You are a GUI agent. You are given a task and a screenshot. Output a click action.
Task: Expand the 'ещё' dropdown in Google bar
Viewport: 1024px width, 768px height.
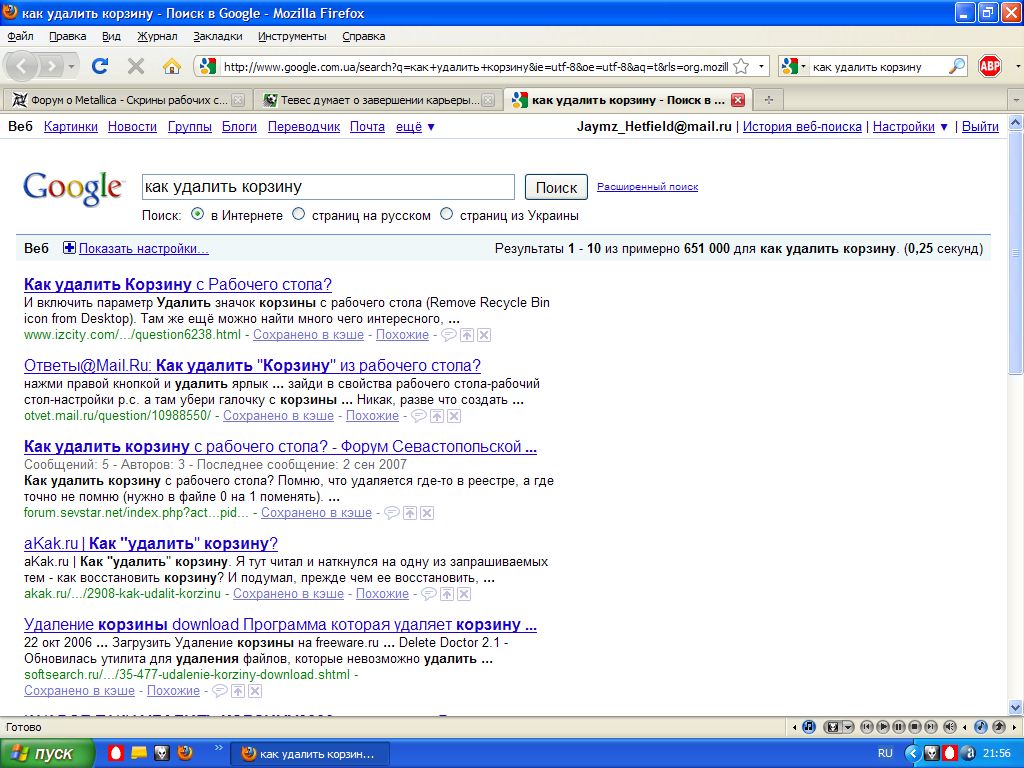(415, 127)
